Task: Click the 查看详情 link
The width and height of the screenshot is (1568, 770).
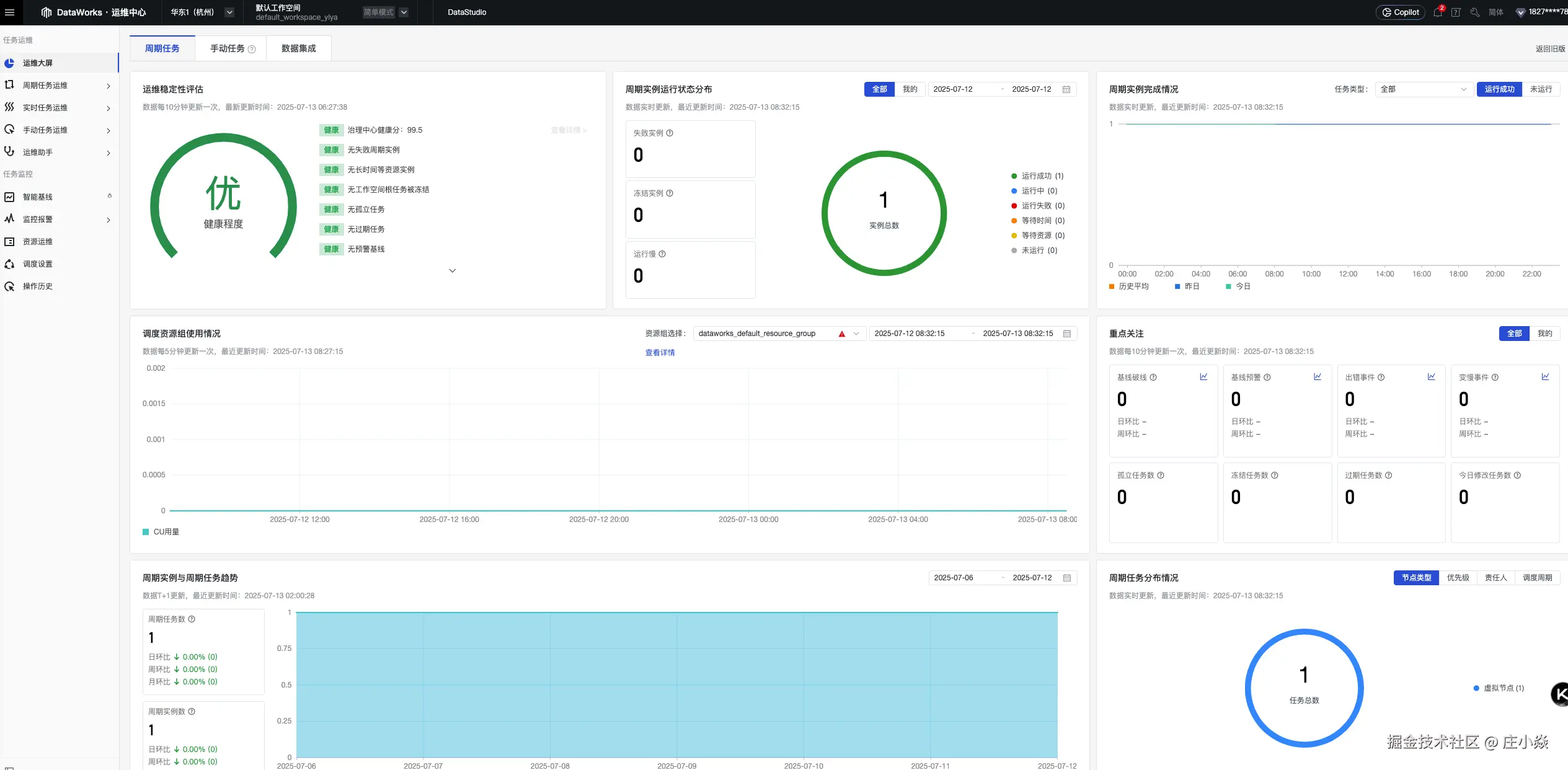Action: tap(660, 353)
